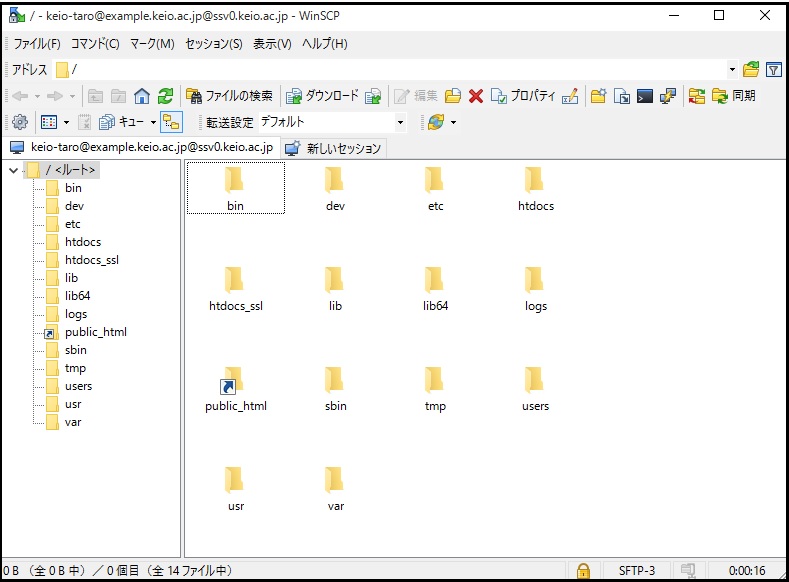Viewport: 789px width, 582px height.
Task: Collapse the / <ルート> tree node
Action: click(13, 170)
